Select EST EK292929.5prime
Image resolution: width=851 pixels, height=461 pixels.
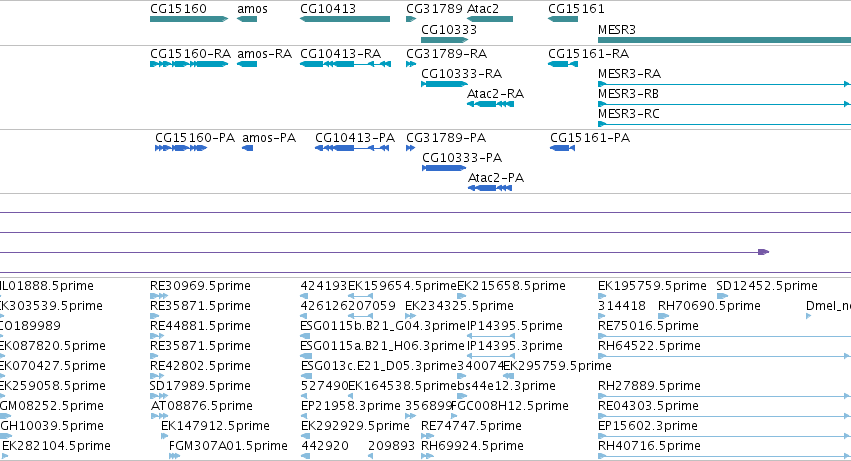[x=355, y=426]
